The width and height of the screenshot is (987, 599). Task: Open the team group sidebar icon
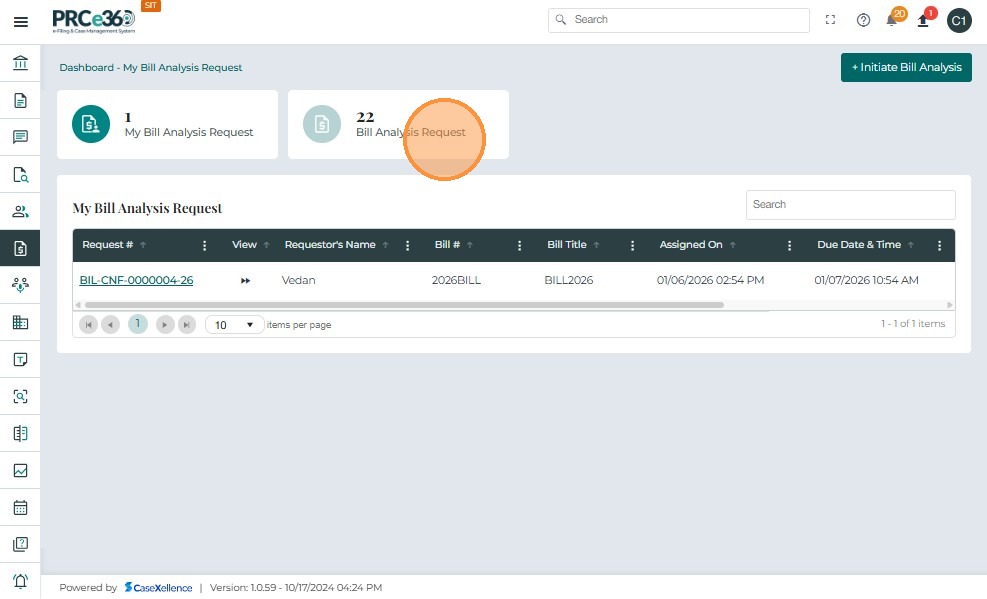click(20, 285)
